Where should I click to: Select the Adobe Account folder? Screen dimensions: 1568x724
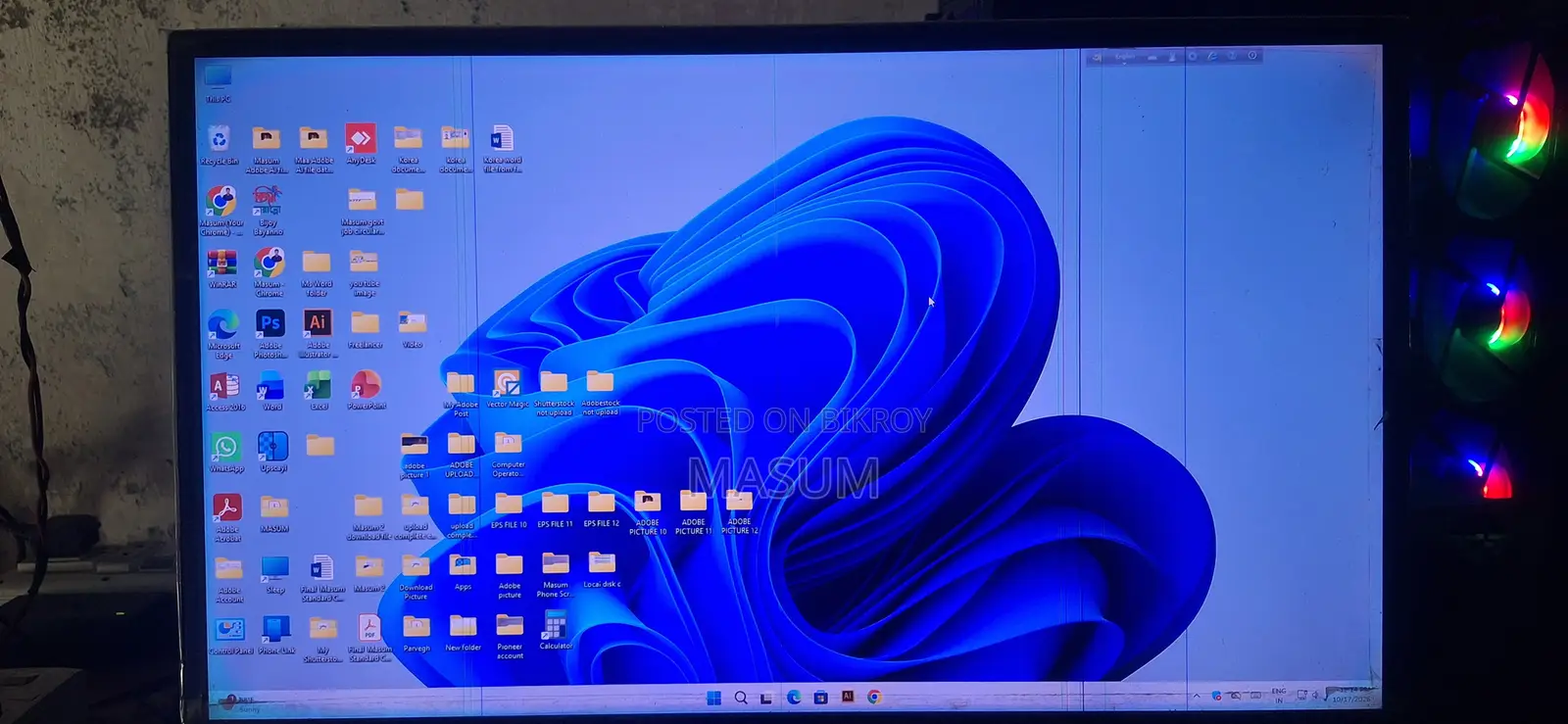(229, 580)
